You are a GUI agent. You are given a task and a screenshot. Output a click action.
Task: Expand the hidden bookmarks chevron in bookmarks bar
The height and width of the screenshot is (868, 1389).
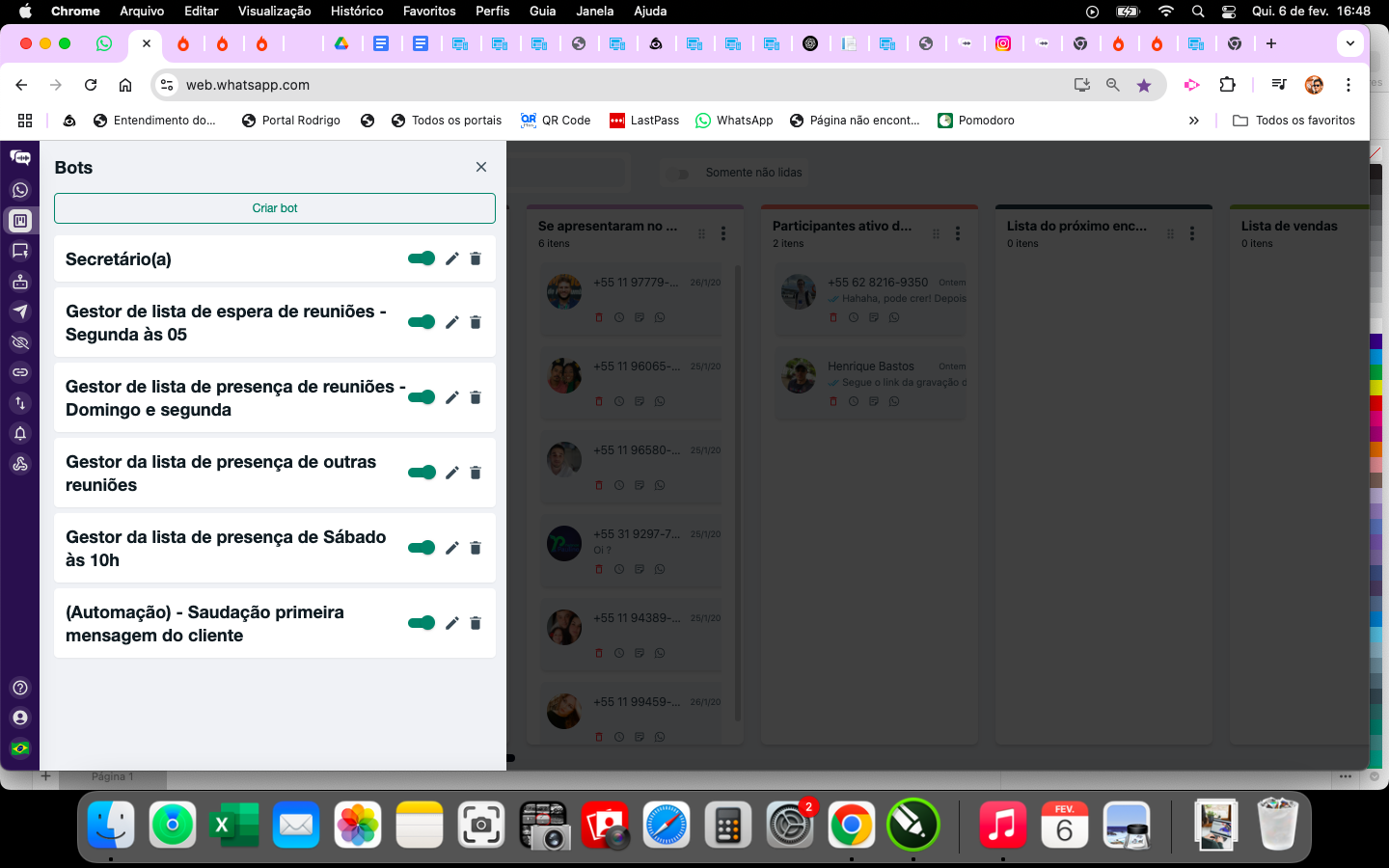(1193, 121)
